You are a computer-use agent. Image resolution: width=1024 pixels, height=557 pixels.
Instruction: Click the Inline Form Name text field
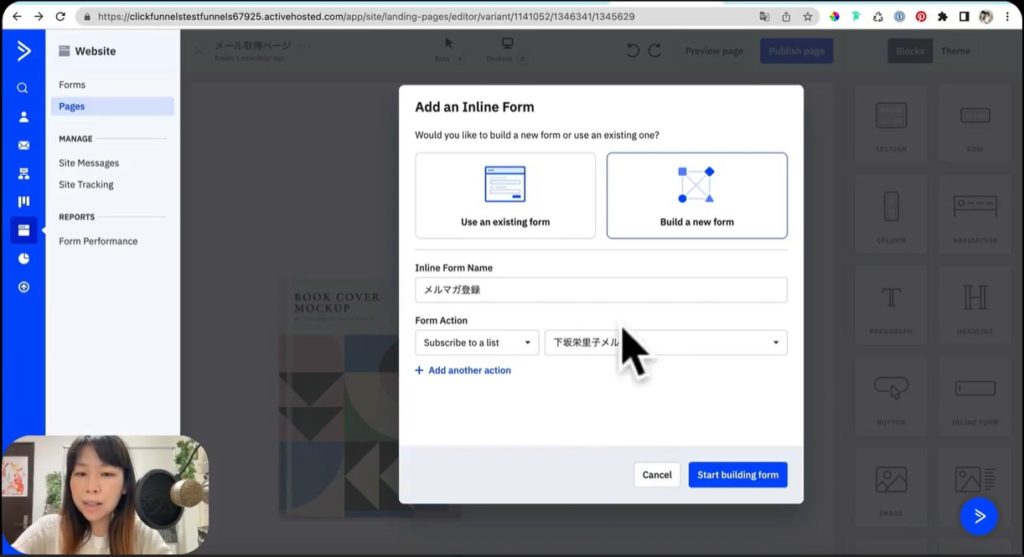click(x=600, y=290)
